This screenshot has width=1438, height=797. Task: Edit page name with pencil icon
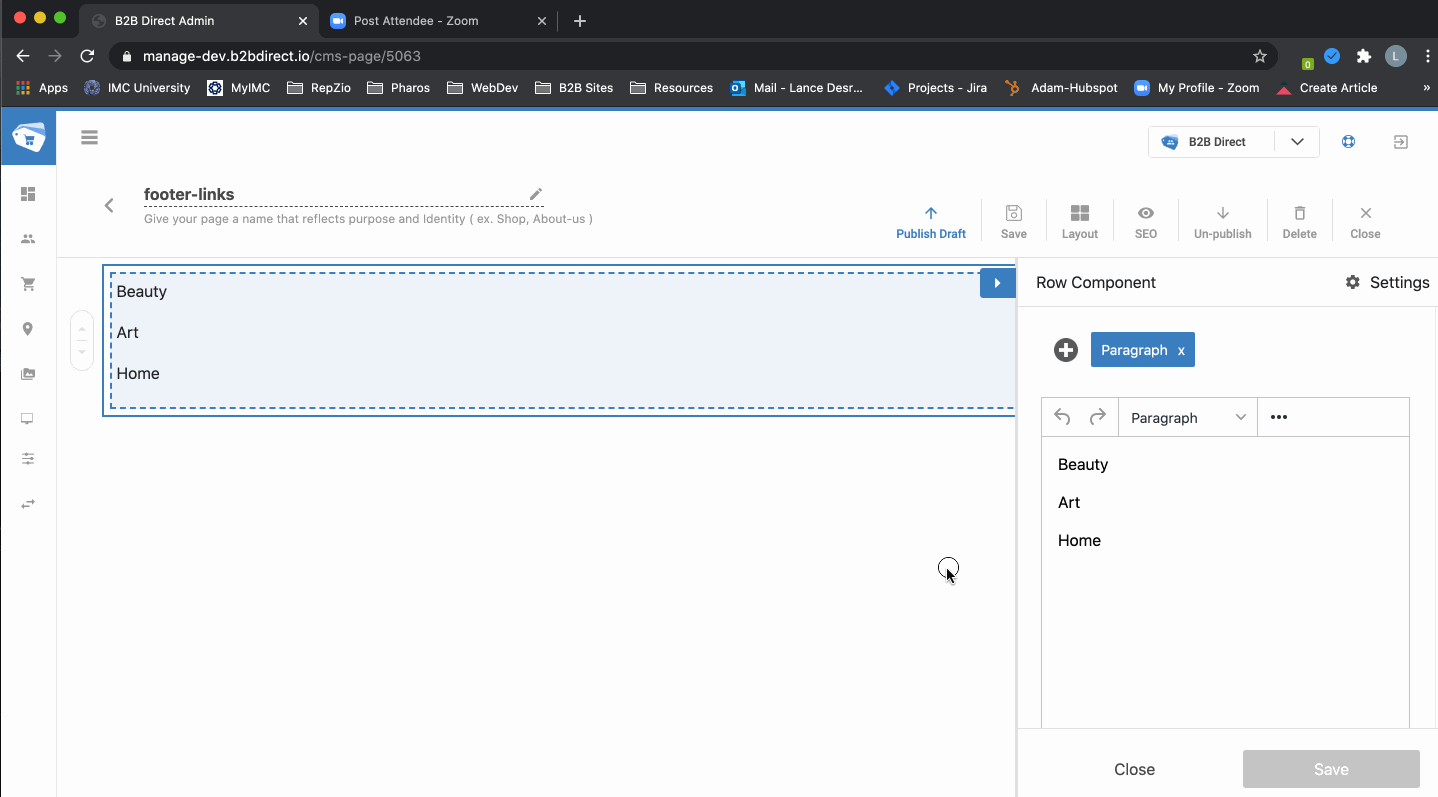[x=536, y=194]
